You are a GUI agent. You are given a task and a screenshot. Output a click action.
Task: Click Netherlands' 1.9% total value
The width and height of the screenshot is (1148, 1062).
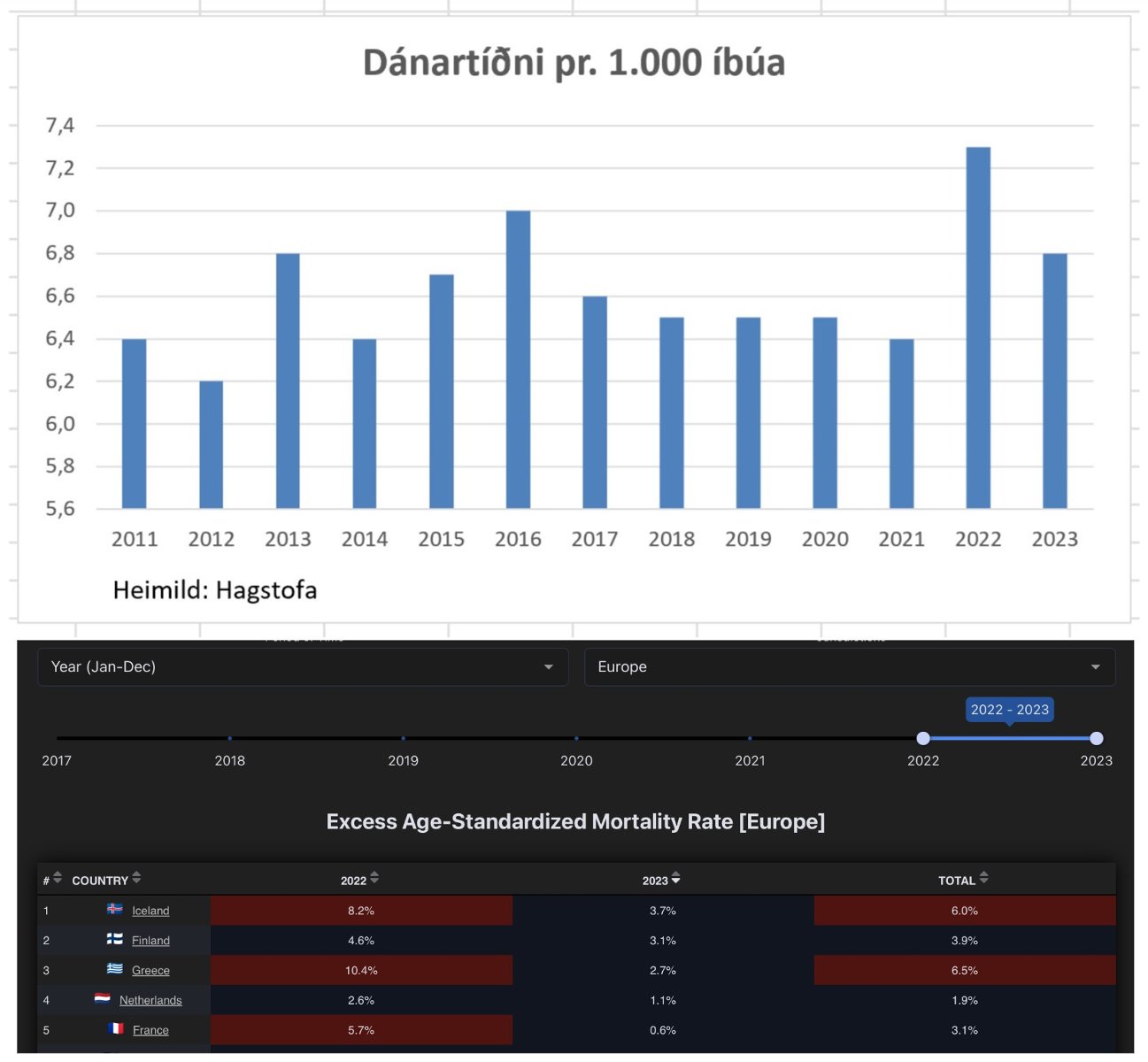[965, 1001]
